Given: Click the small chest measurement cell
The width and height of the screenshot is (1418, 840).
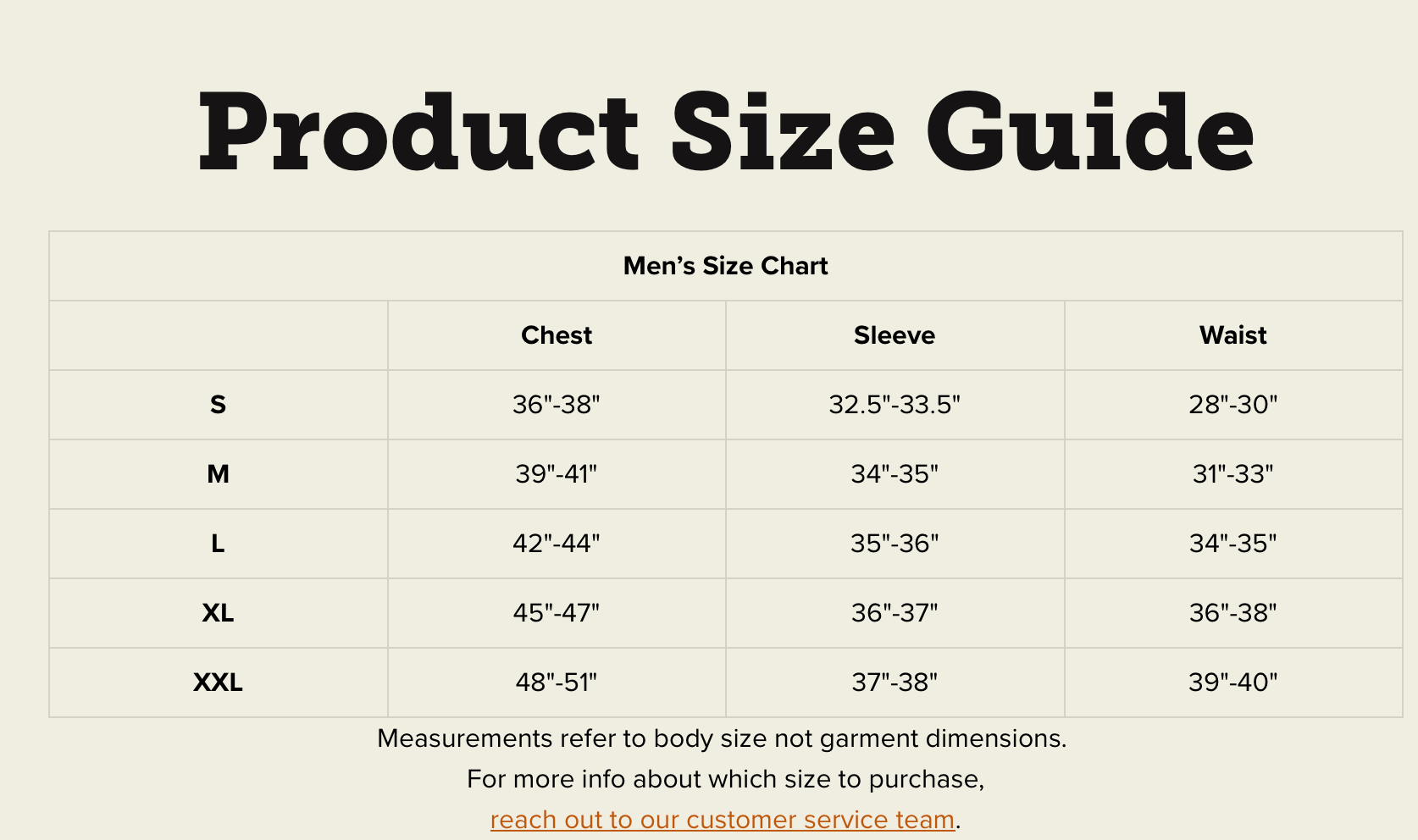Looking at the screenshot, I should (557, 405).
